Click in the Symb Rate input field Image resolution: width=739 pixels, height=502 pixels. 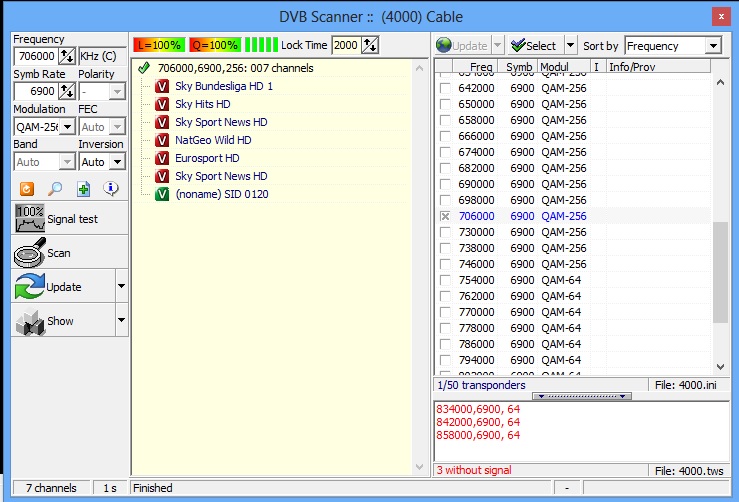36,91
